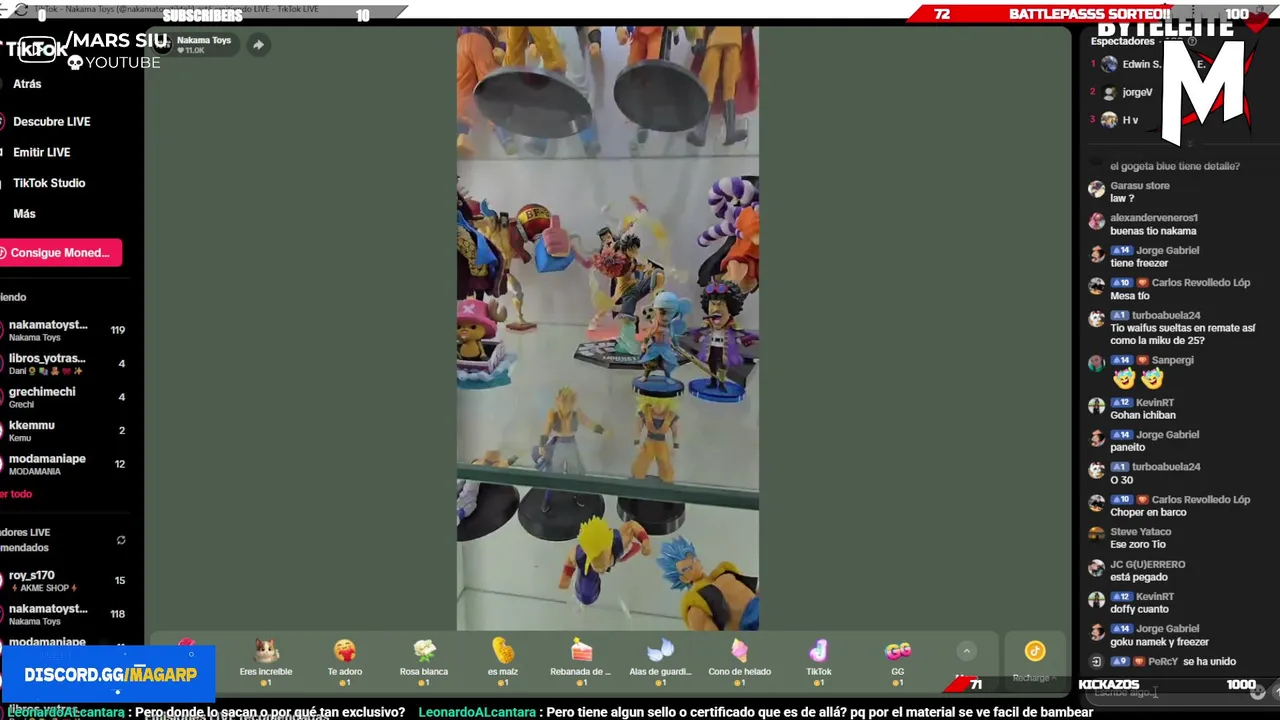Click message 'goku namek y freezer'
Image resolution: width=1280 pixels, height=720 pixels.
[x=1159, y=642]
